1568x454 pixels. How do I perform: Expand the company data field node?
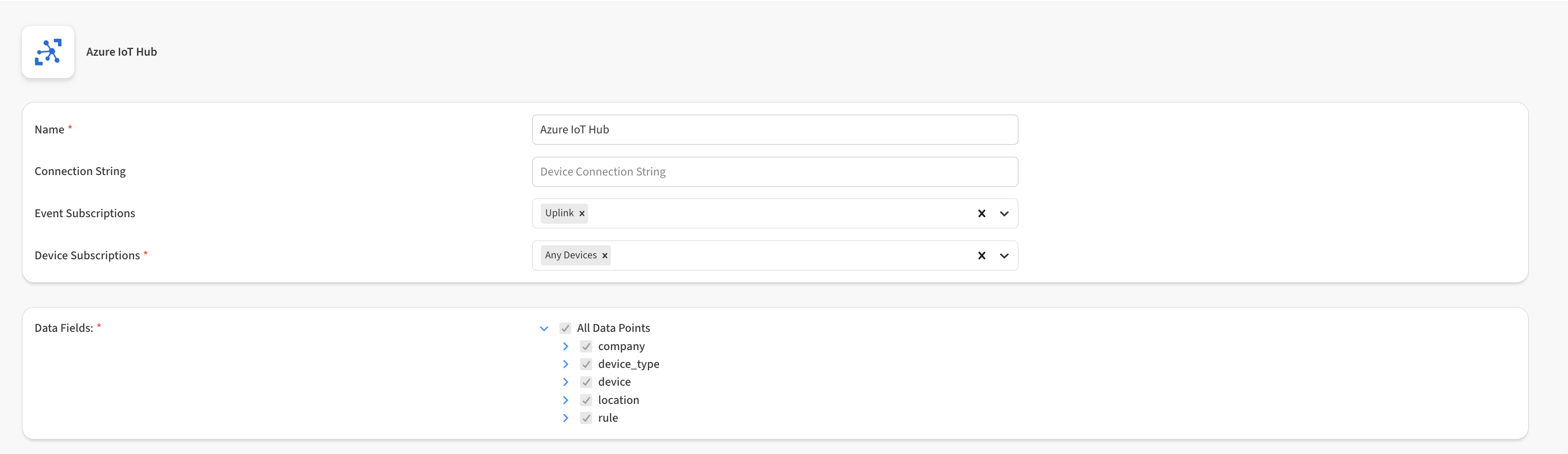pyautogui.click(x=565, y=346)
